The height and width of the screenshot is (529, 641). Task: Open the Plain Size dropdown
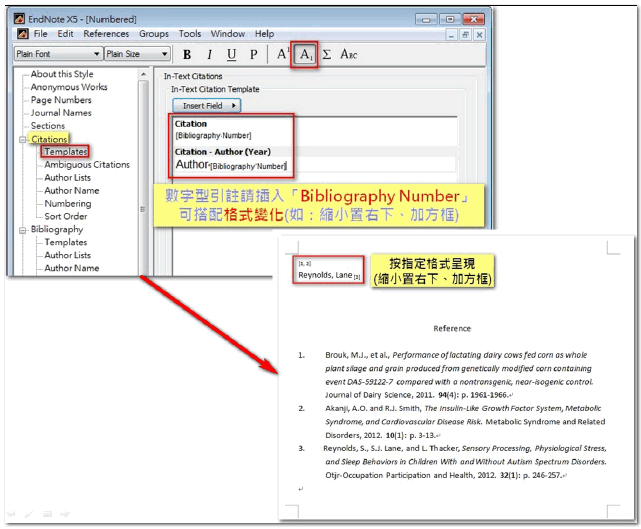[137, 54]
